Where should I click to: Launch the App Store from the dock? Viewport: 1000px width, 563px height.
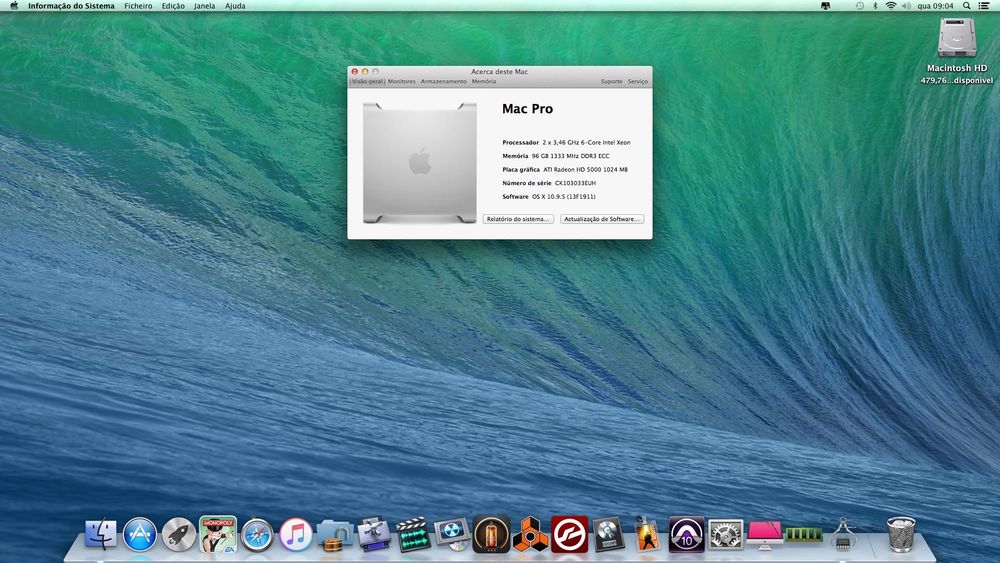coord(140,534)
